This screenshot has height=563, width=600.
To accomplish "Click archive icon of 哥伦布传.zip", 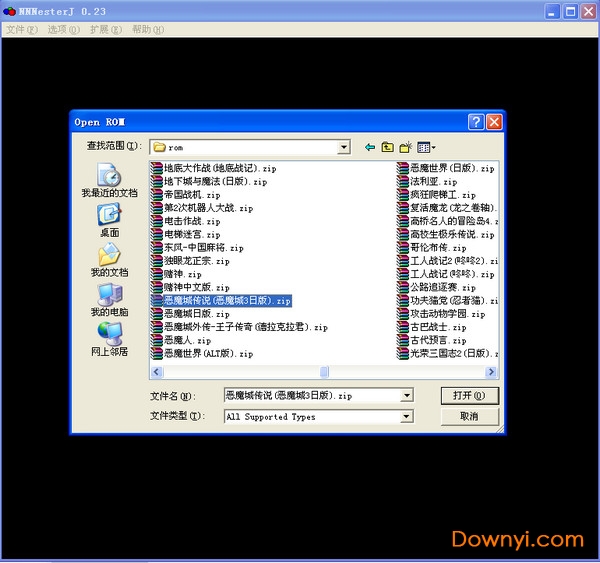I will [x=403, y=248].
